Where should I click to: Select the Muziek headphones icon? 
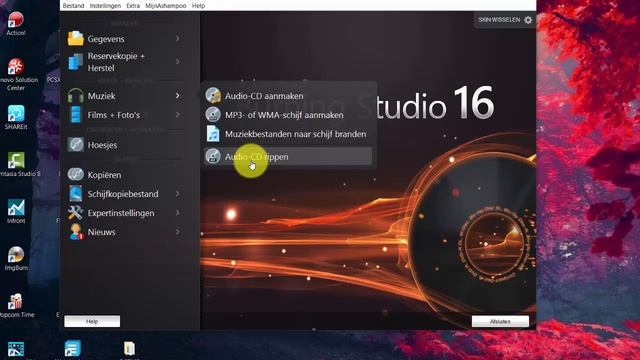(76, 96)
